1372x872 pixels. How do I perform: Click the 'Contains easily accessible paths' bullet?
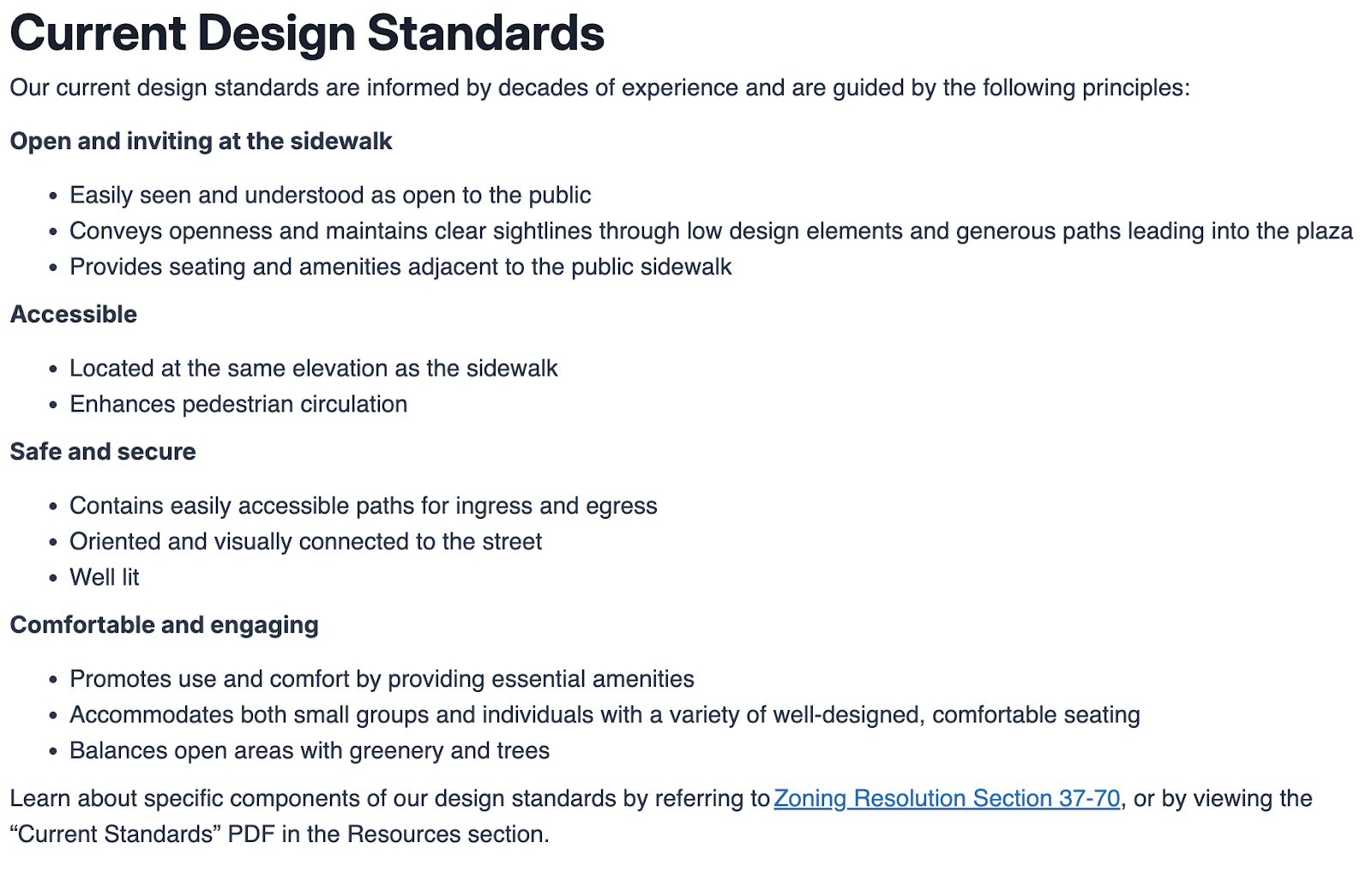click(363, 506)
